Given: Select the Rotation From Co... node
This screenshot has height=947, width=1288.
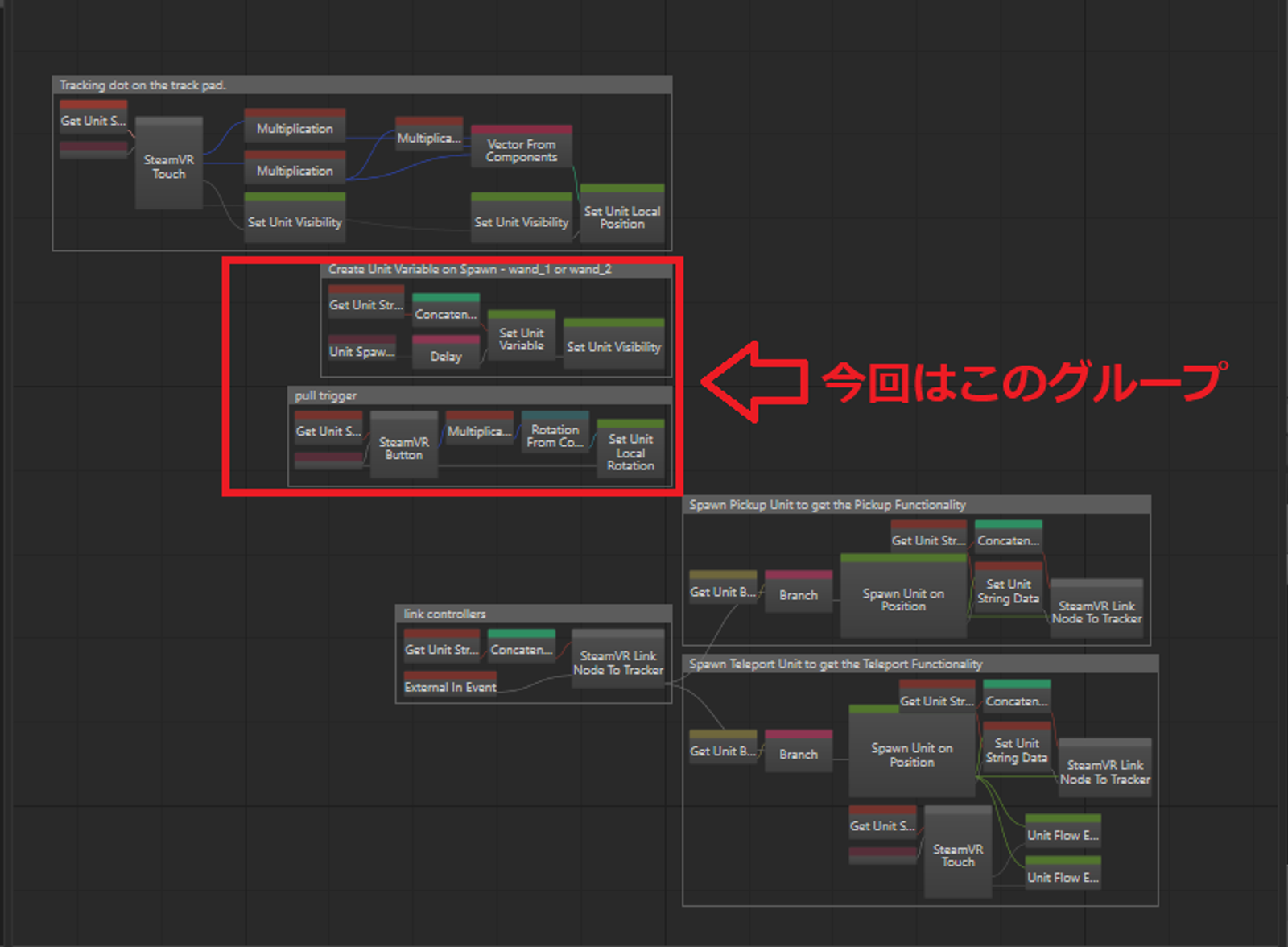Looking at the screenshot, I should tap(555, 433).
